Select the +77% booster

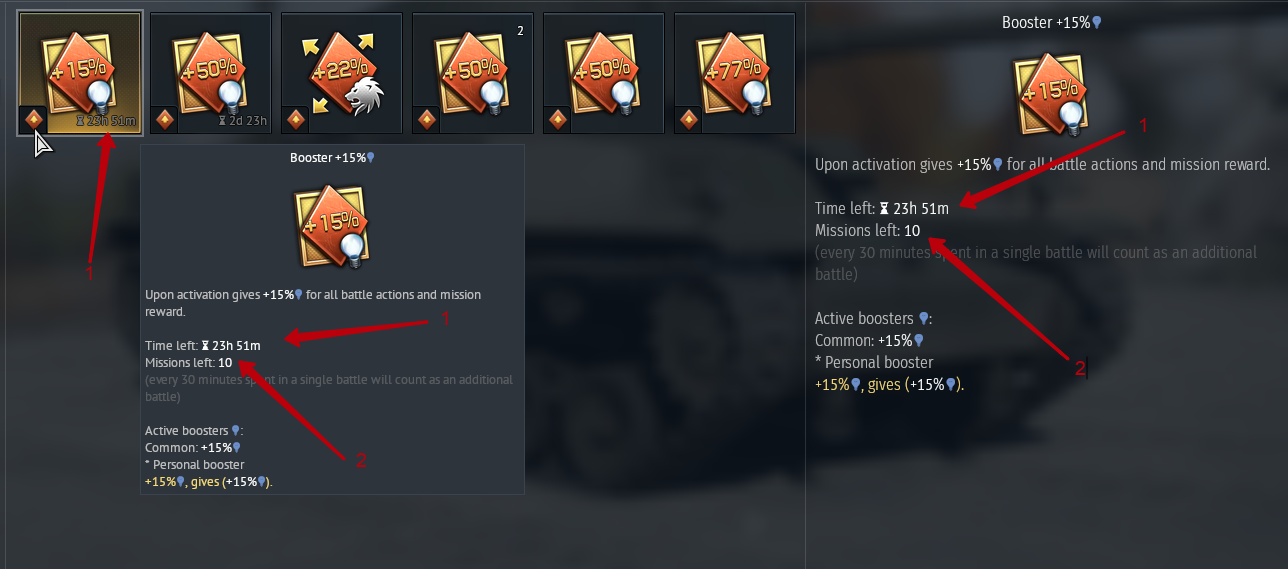coord(734,72)
